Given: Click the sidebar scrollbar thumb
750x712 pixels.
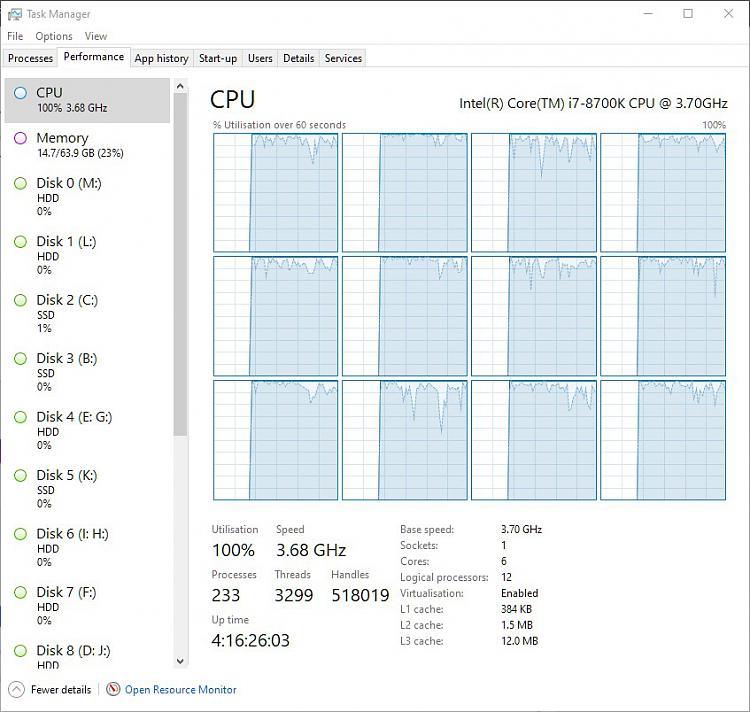Looking at the screenshot, I should tap(180, 264).
